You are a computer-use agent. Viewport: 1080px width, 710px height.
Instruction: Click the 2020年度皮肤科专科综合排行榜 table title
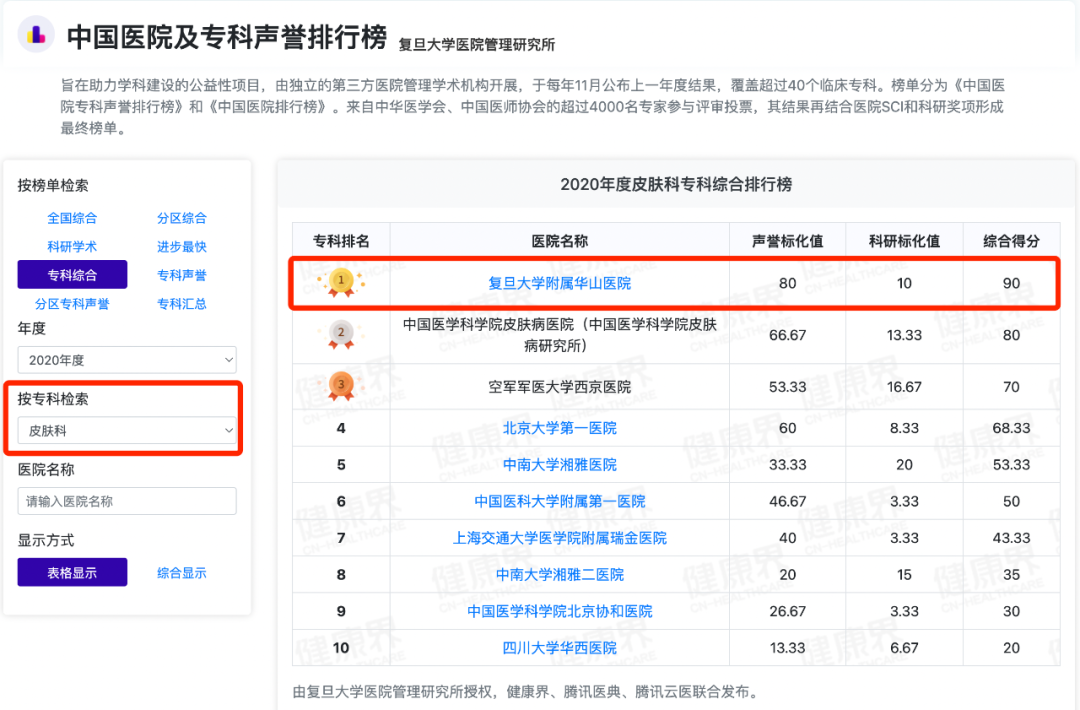coord(676,184)
